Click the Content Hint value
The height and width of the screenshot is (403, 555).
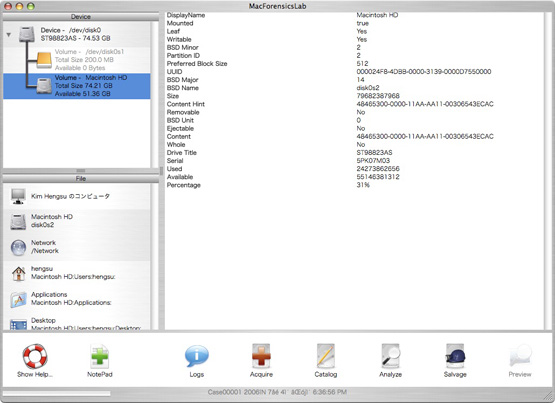(425, 104)
